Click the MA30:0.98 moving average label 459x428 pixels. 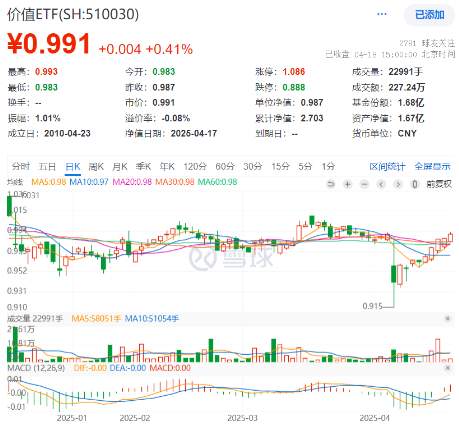pos(175,182)
